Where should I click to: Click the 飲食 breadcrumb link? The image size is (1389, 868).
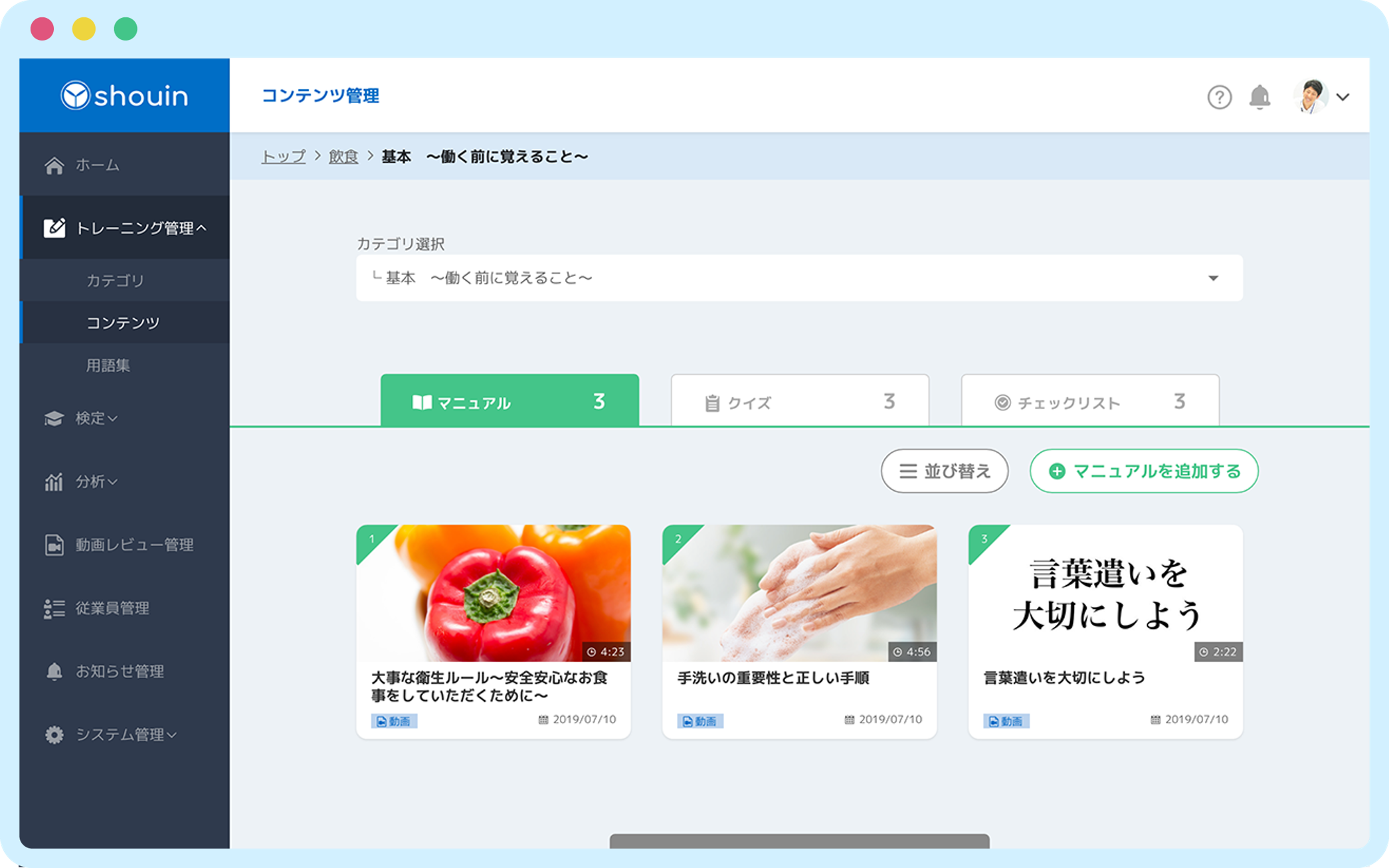point(343,157)
